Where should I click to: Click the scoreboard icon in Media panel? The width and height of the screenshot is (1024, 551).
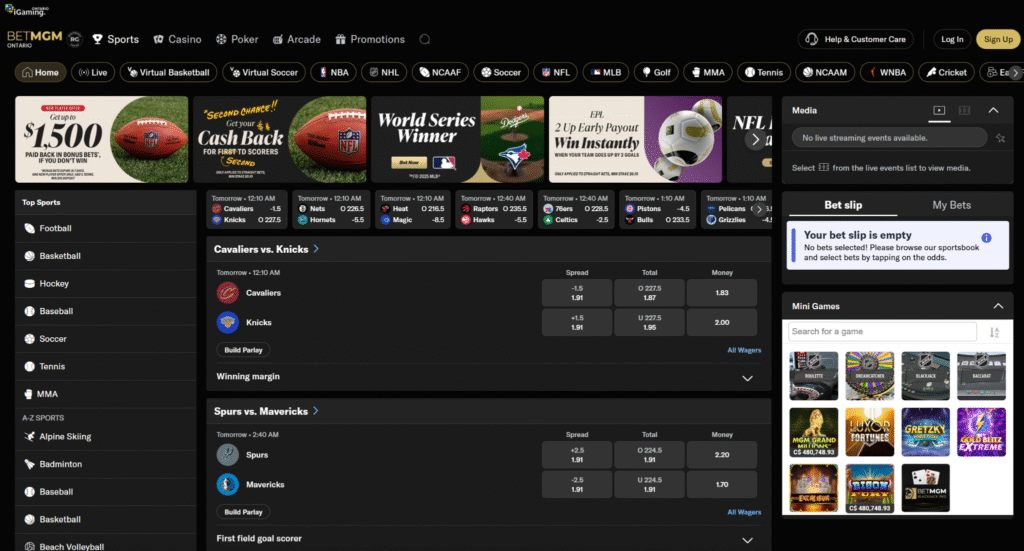point(965,111)
